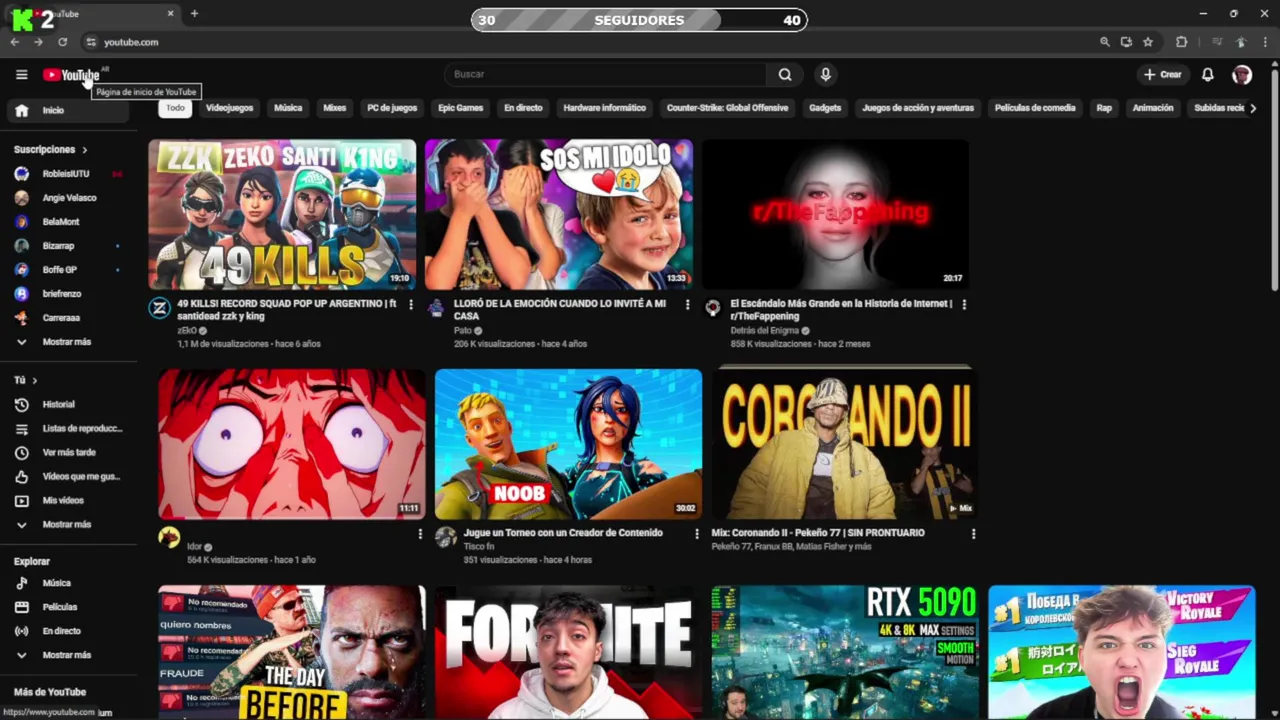The width and height of the screenshot is (1280, 720).
Task: Go back with browser back arrow
Action: coord(15,42)
